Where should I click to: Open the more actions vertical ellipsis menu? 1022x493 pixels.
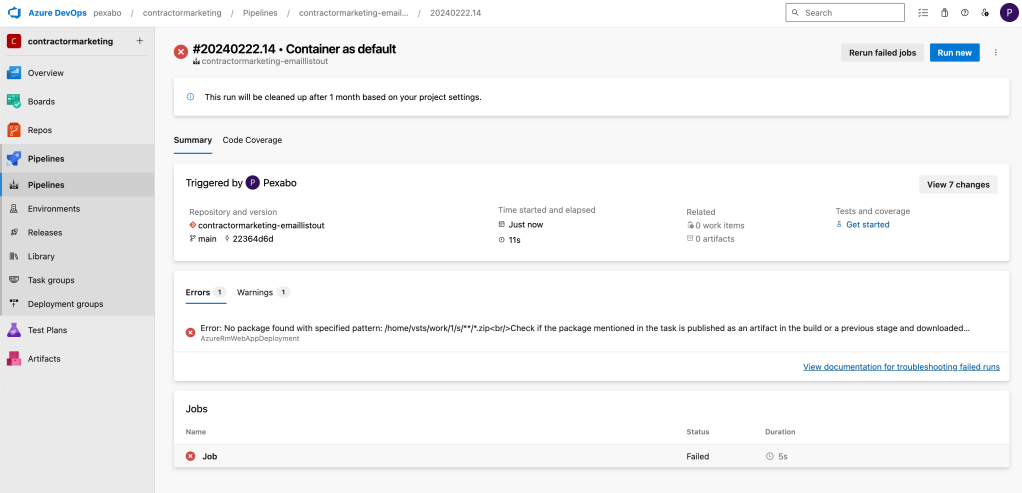coord(995,53)
